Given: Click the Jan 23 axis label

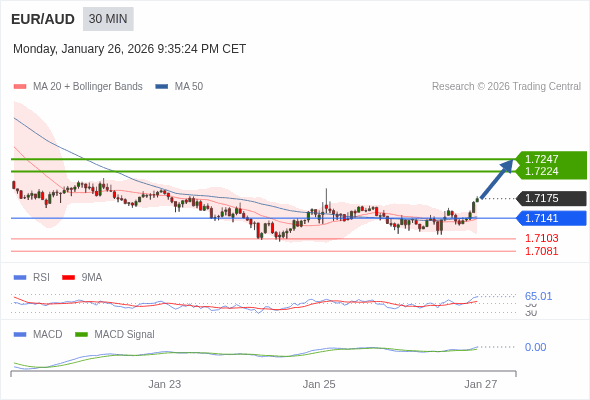Looking at the screenshot, I should click(164, 384).
